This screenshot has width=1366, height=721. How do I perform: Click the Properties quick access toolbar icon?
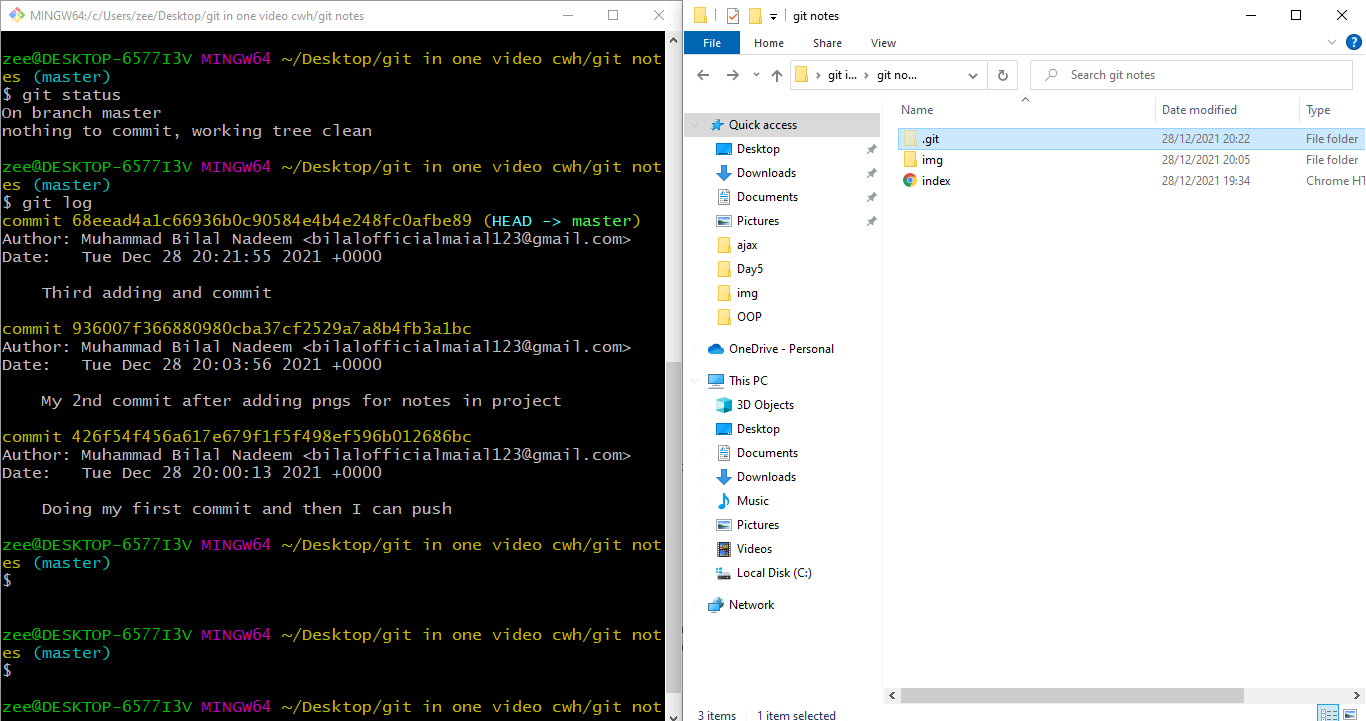(x=733, y=16)
